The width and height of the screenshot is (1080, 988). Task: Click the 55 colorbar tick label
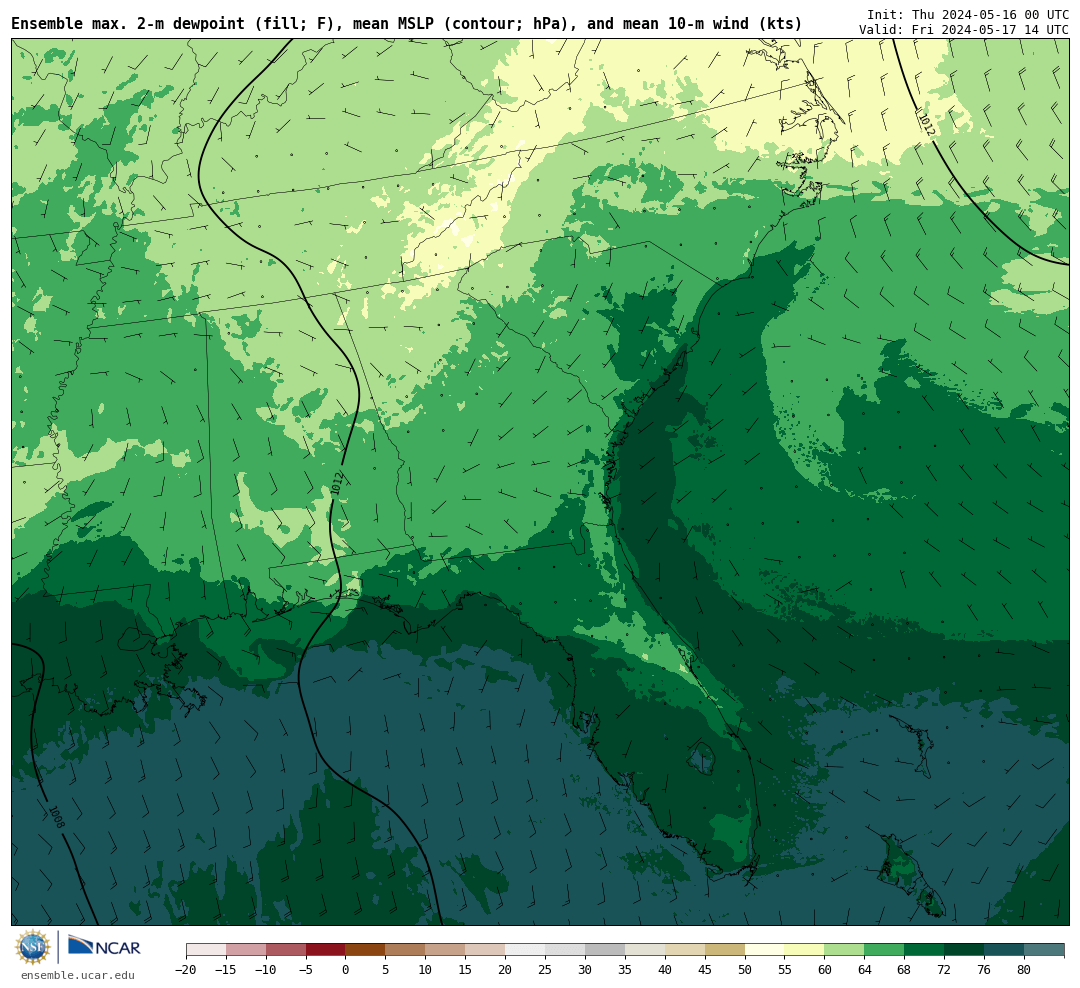[785, 970]
